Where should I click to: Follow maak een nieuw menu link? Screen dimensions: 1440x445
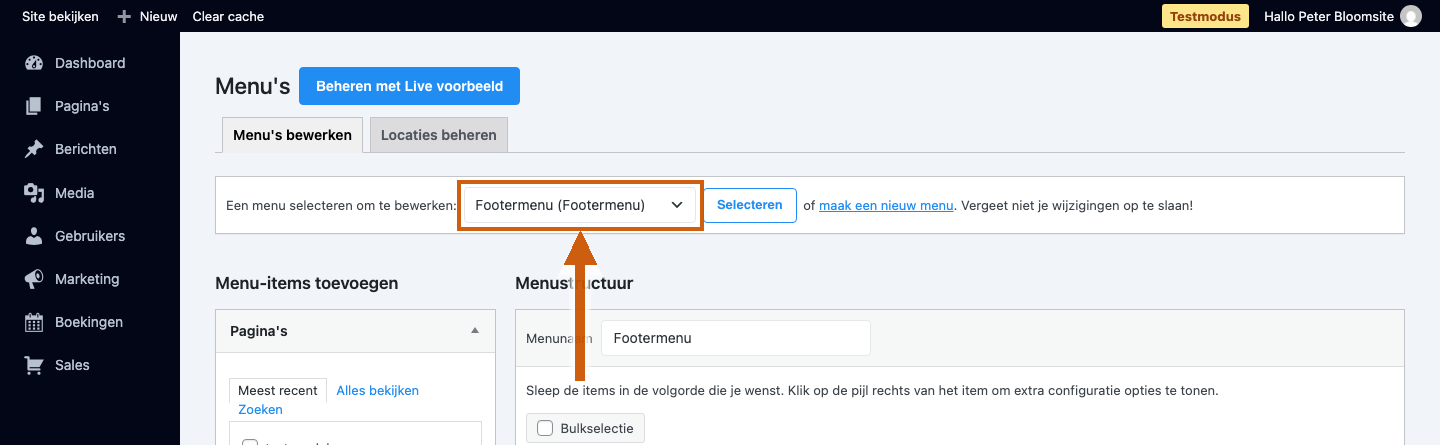886,205
